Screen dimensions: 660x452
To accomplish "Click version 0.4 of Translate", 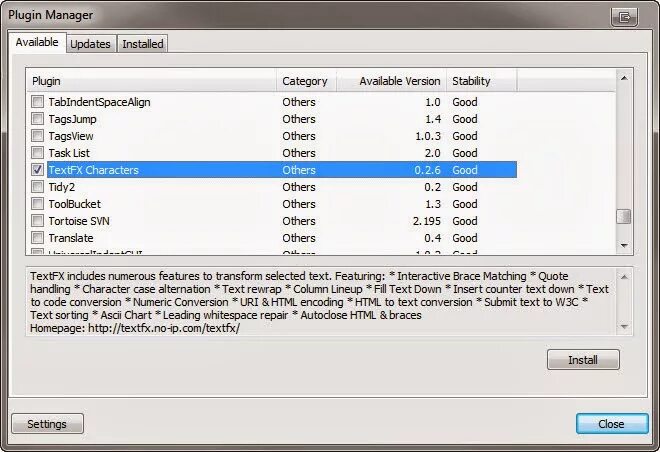I will 432,238.
